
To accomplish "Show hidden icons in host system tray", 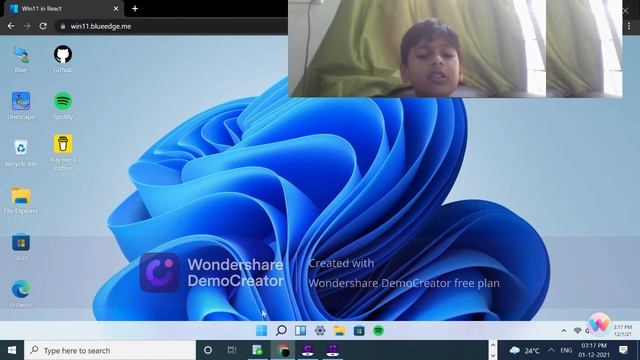I will (x=551, y=350).
